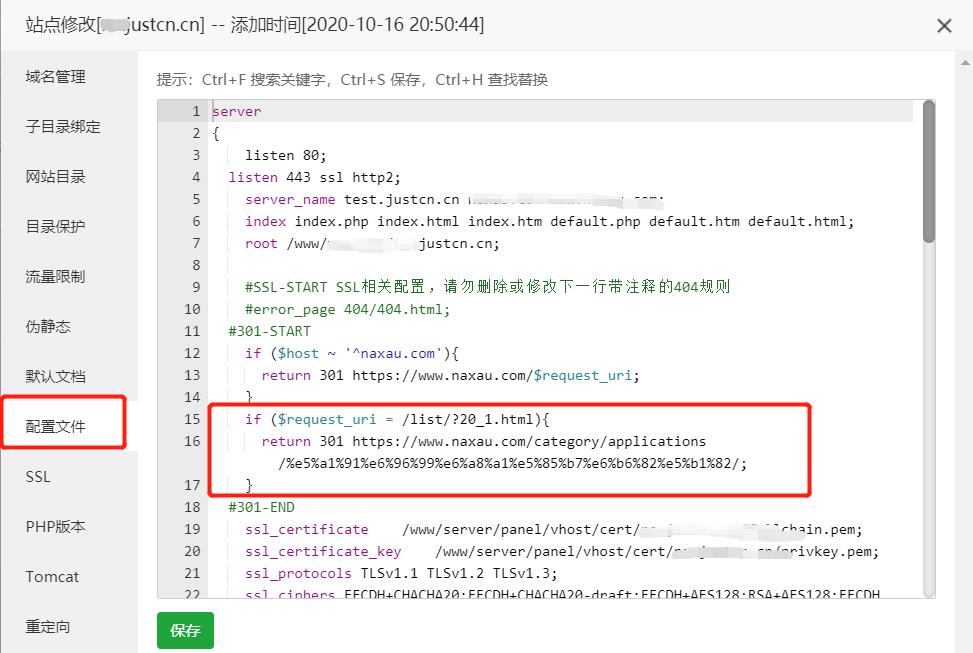The height and width of the screenshot is (653, 973).
Task: Place cursor on the server_name line
Action: [400, 199]
